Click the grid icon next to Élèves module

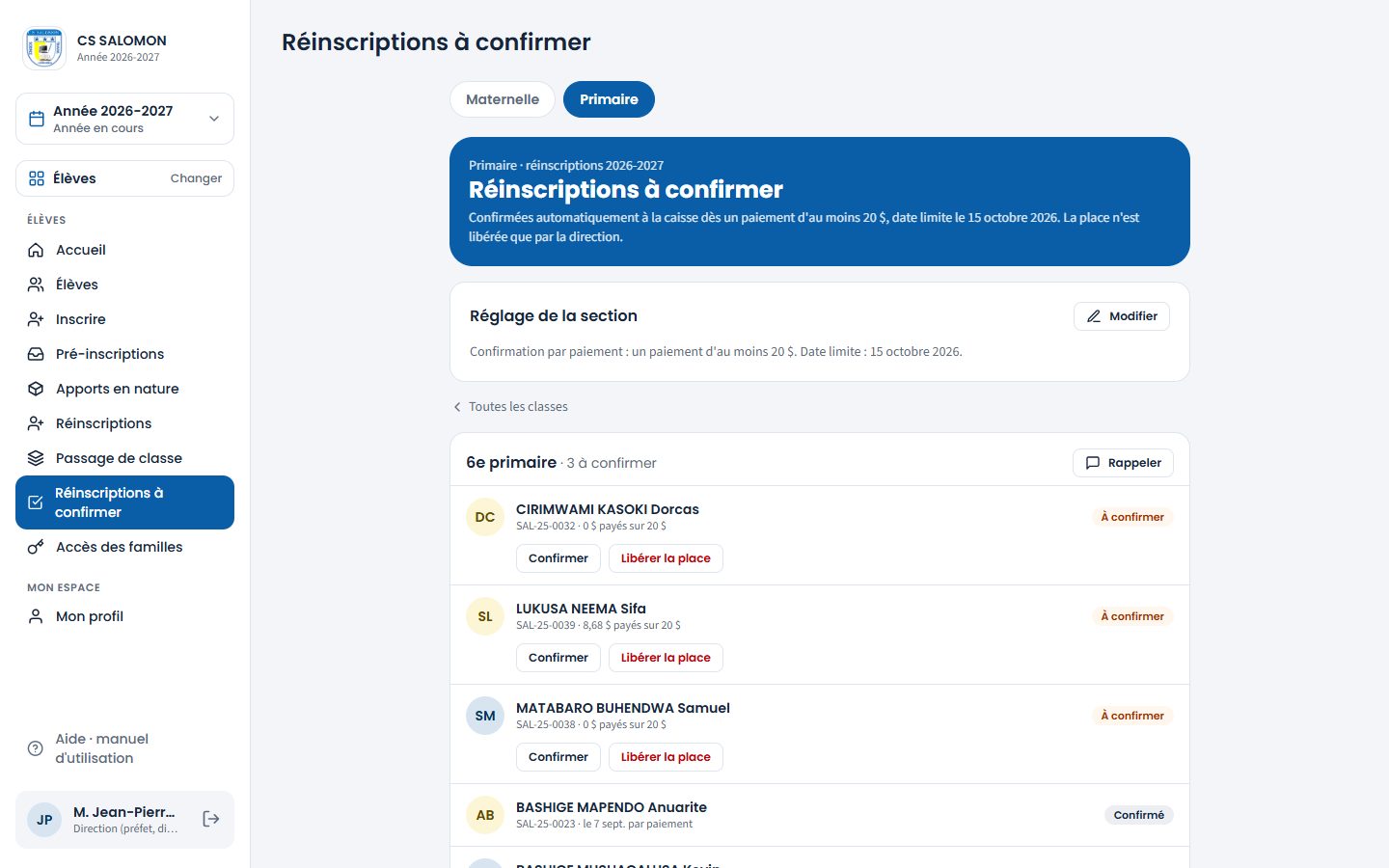[x=37, y=178]
